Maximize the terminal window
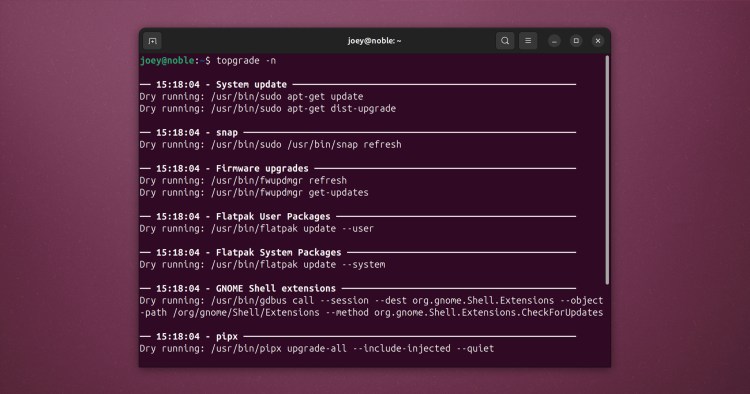 pos(576,41)
